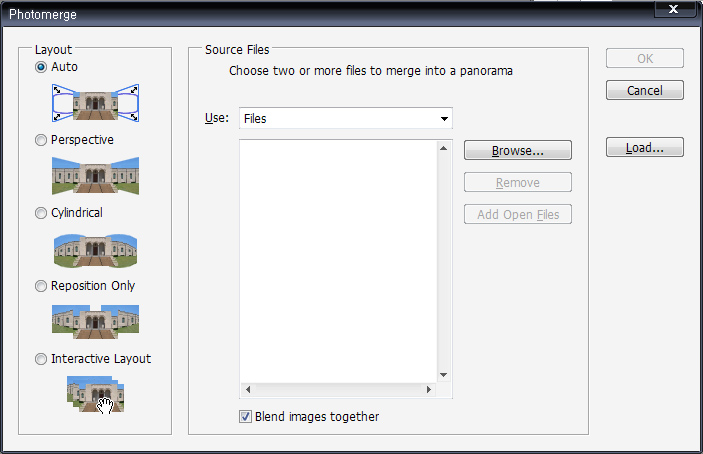The width and height of the screenshot is (703, 454).
Task: Click the Reposition Only preview image
Action: [95, 322]
